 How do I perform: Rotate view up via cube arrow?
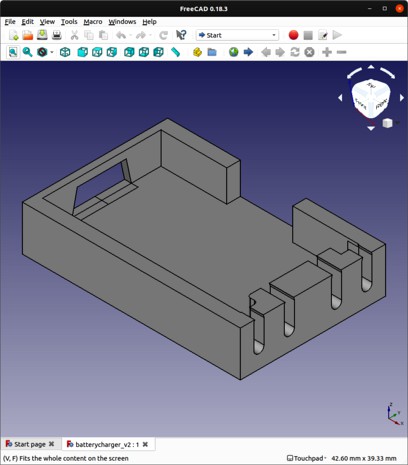click(371, 67)
